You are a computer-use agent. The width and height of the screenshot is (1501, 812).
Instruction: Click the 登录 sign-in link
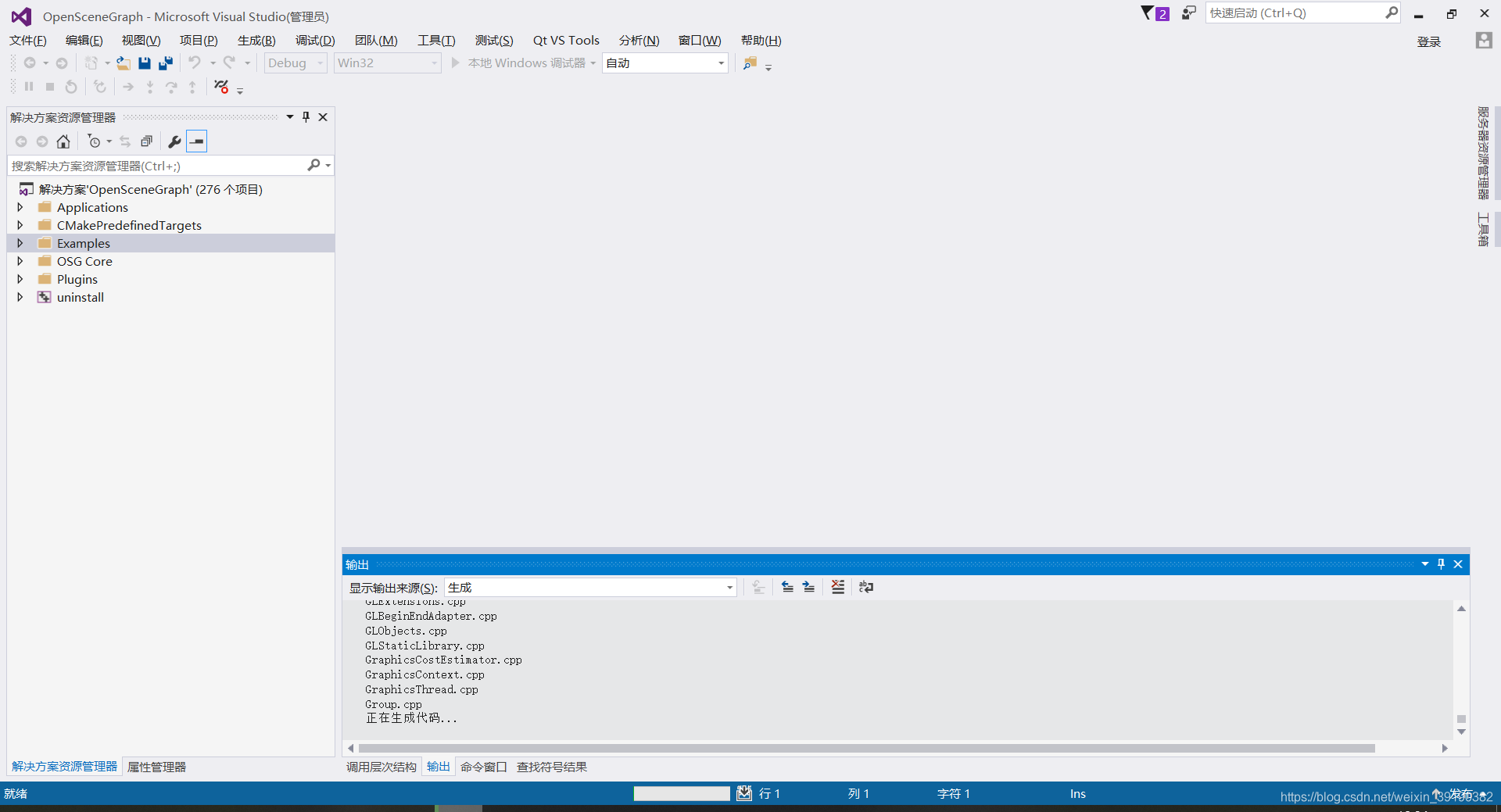coord(1429,42)
